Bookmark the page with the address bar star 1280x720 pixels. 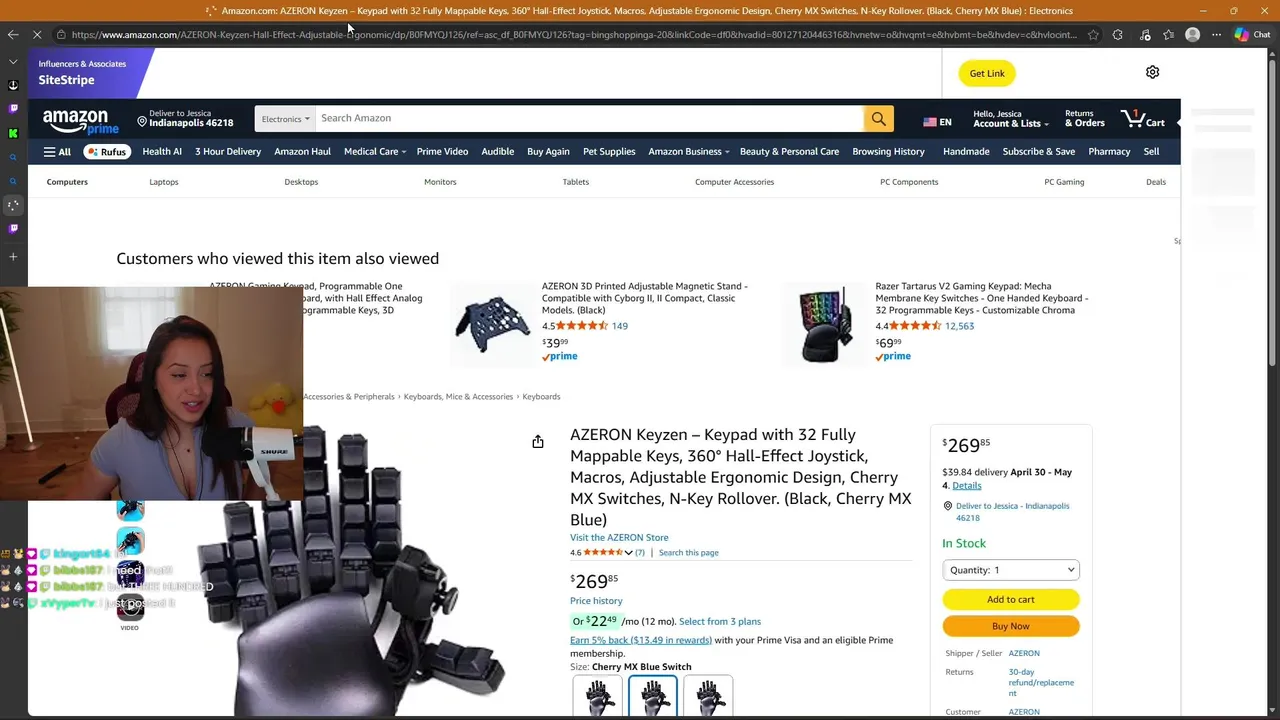pyautogui.click(x=1093, y=34)
